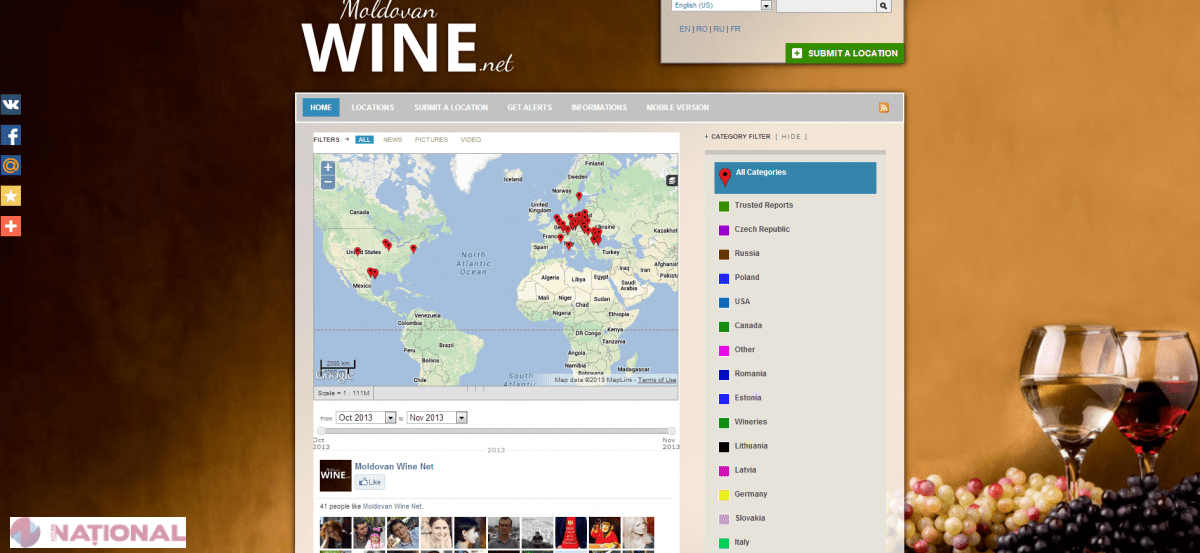Filter by Italy category
Viewport: 1200px width, 553px height.
pos(742,541)
